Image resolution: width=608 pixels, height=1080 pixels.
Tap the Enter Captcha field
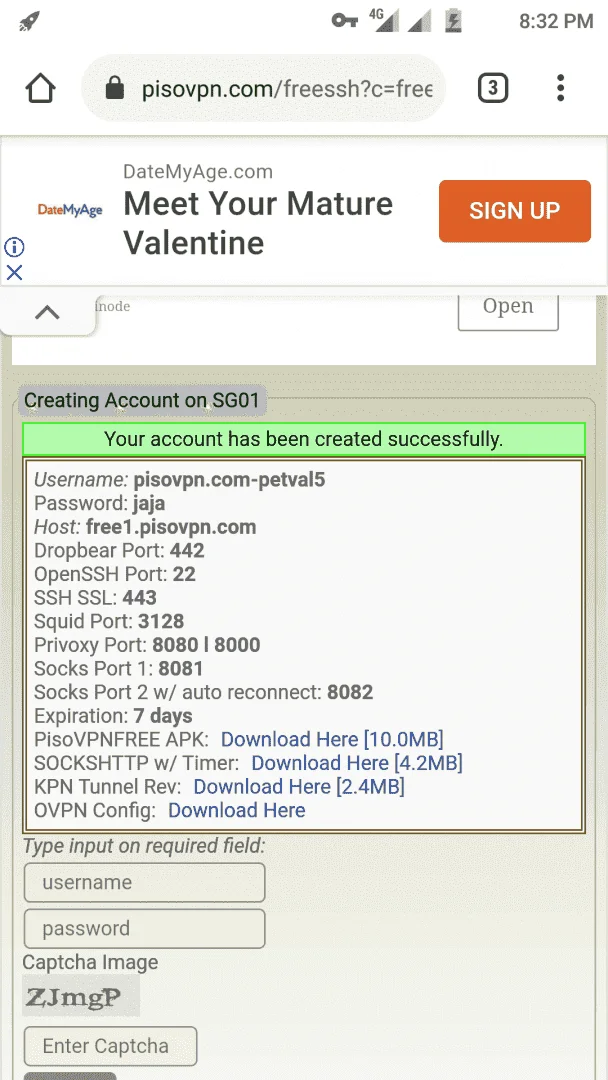[x=110, y=1046]
